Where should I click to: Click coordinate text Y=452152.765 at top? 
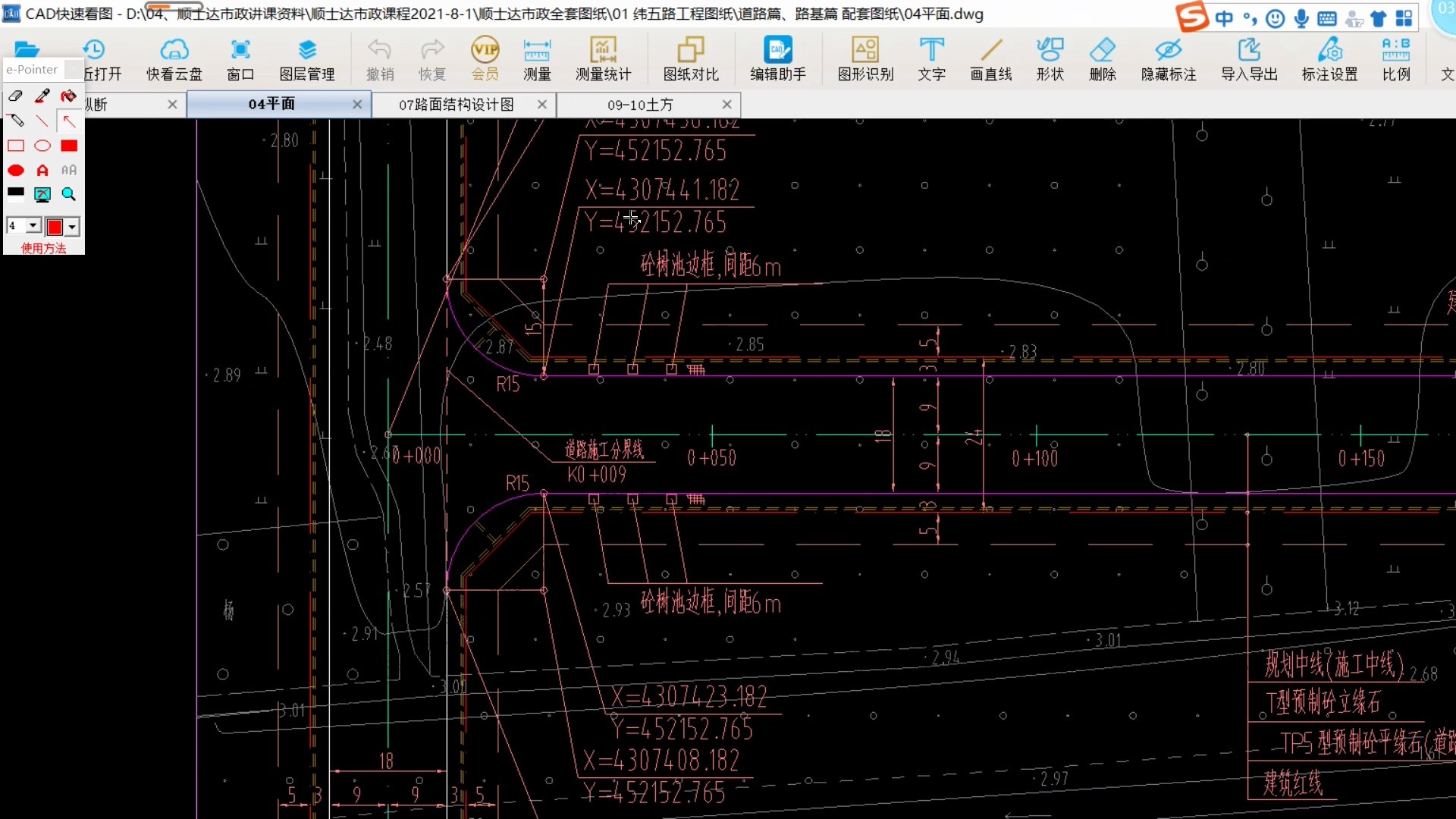click(655, 151)
